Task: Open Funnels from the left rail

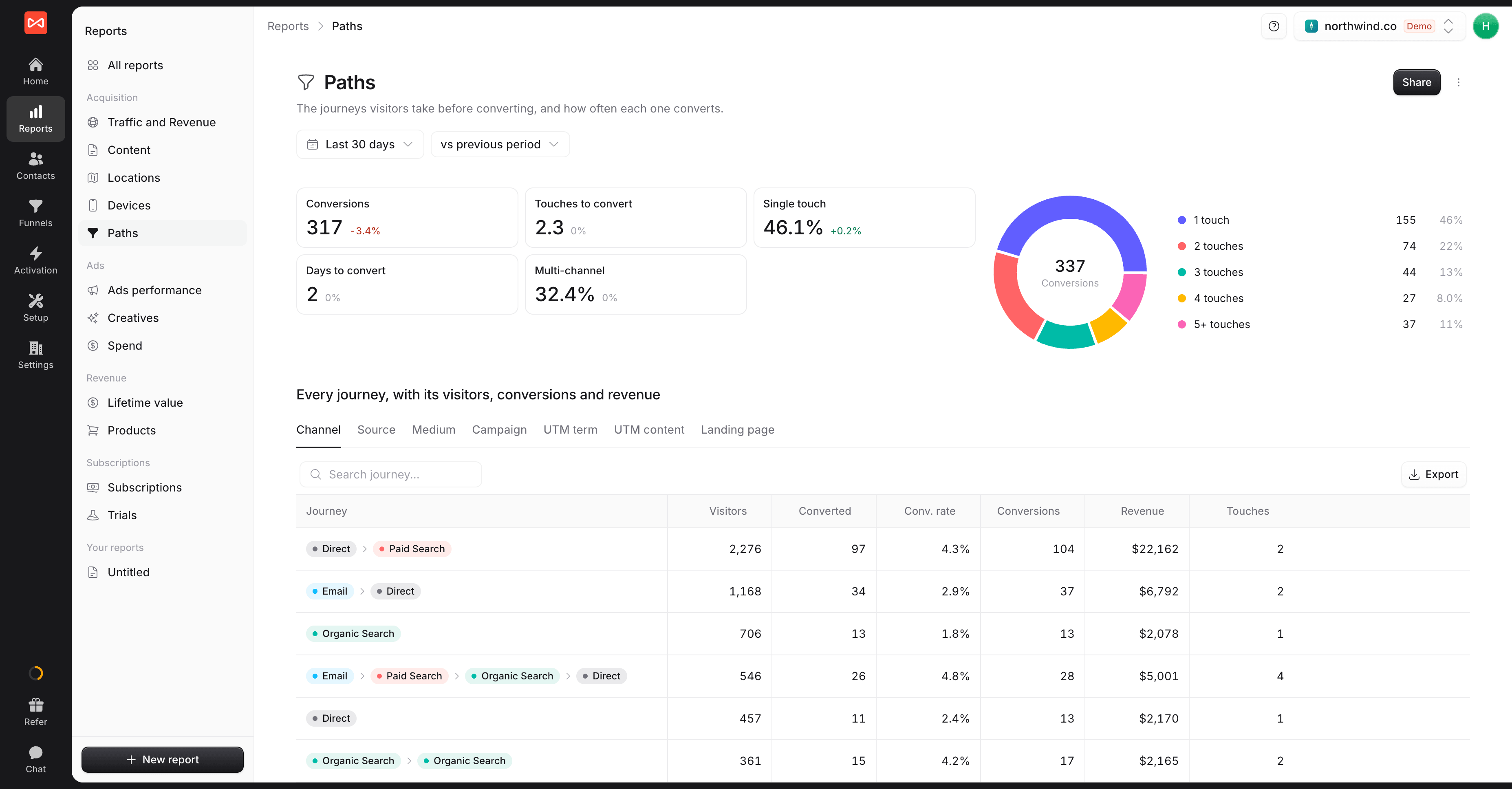Action: pos(35,213)
